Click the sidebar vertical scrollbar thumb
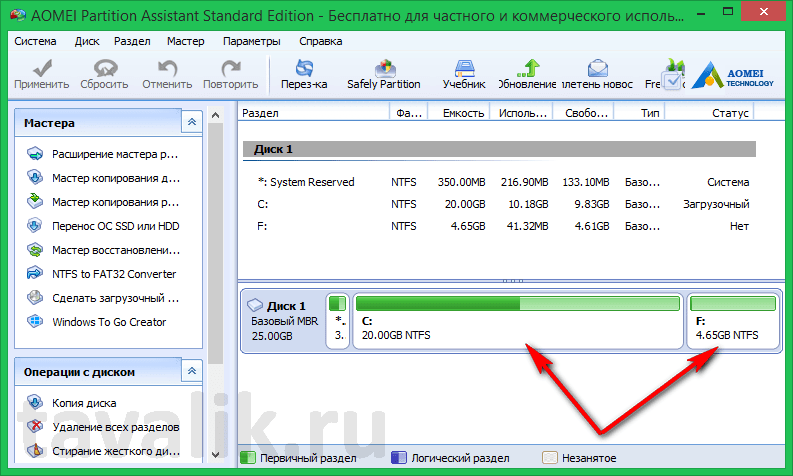The image size is (793, 476). point(215,243)
